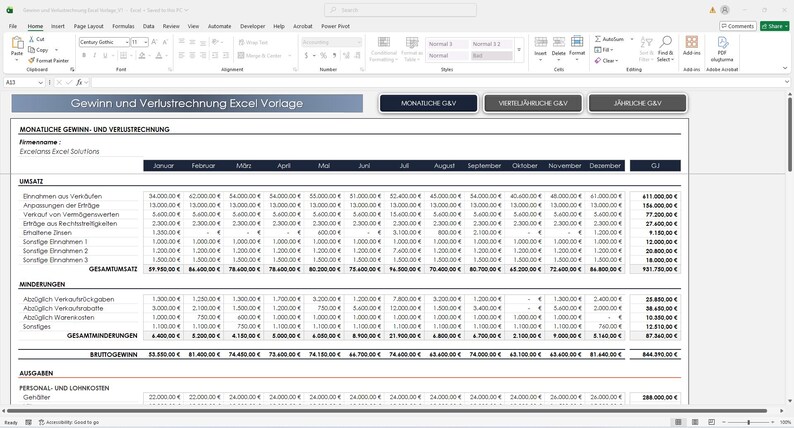Image resolution: width=794 pixels, height=428 pixels.
Task: Open the font size dropdown
Action: pos(146,42)
